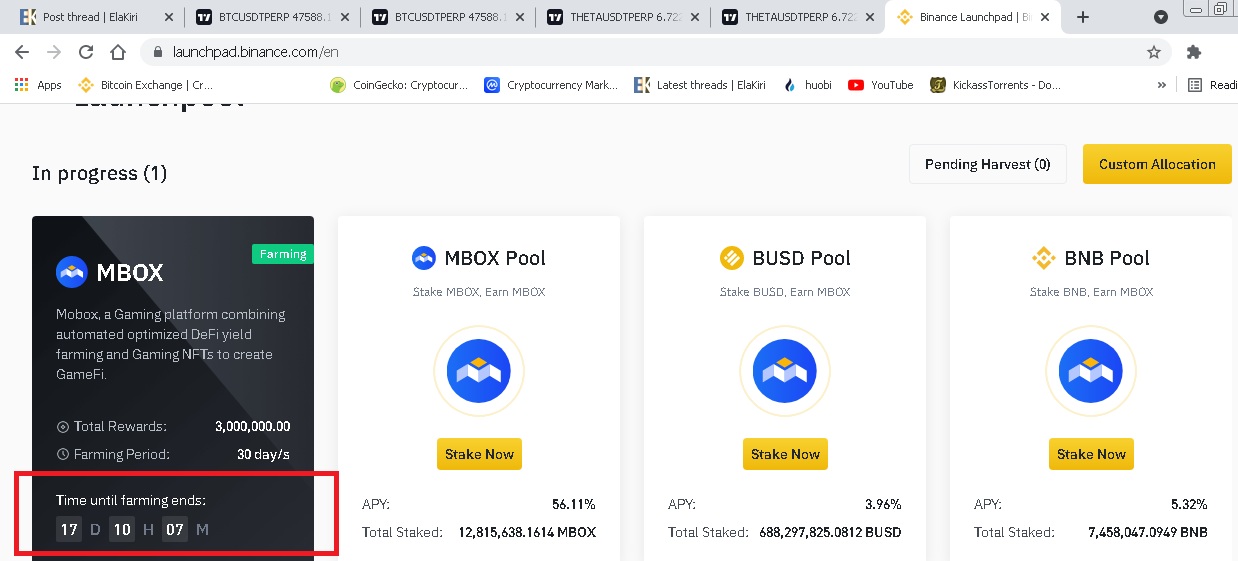Image resolution: width=1238 pixels, height=561 pixels.
Task: Click the 688,297,825.0812 BUSD staked amount
Action: (830, 532)
